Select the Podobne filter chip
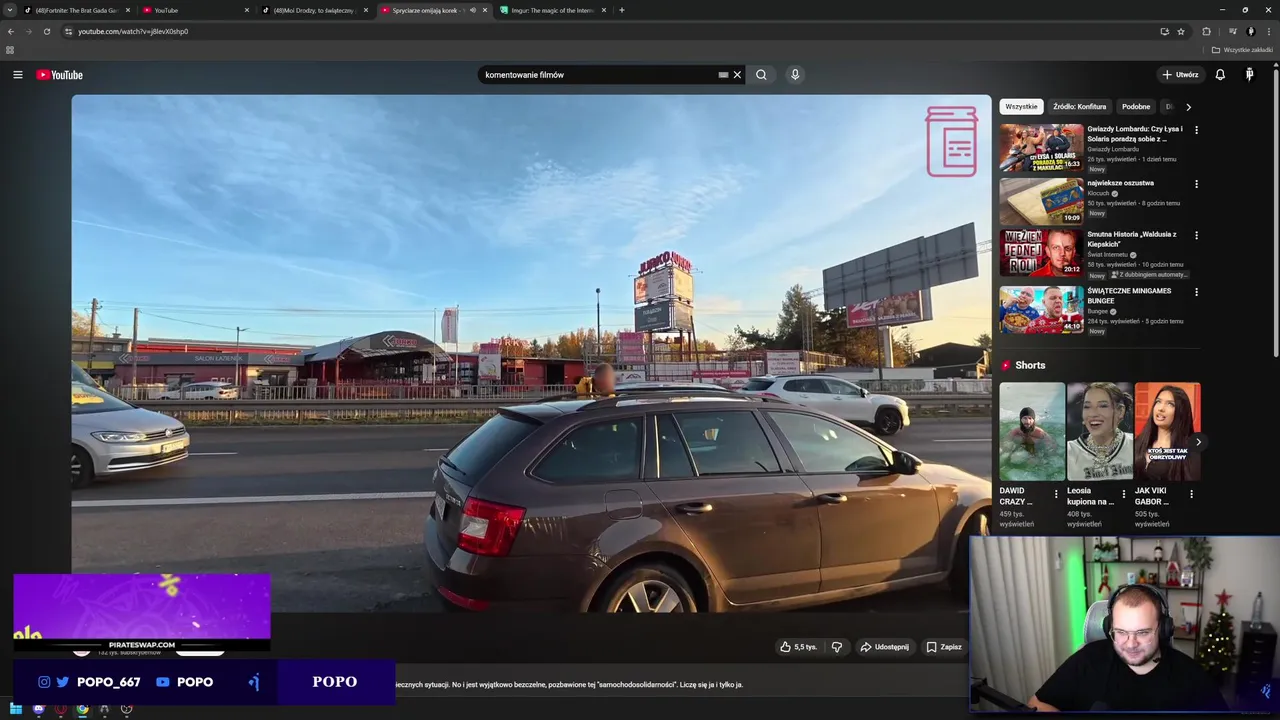This screenshot has height=720, width=1280. tap(1136, 107)
